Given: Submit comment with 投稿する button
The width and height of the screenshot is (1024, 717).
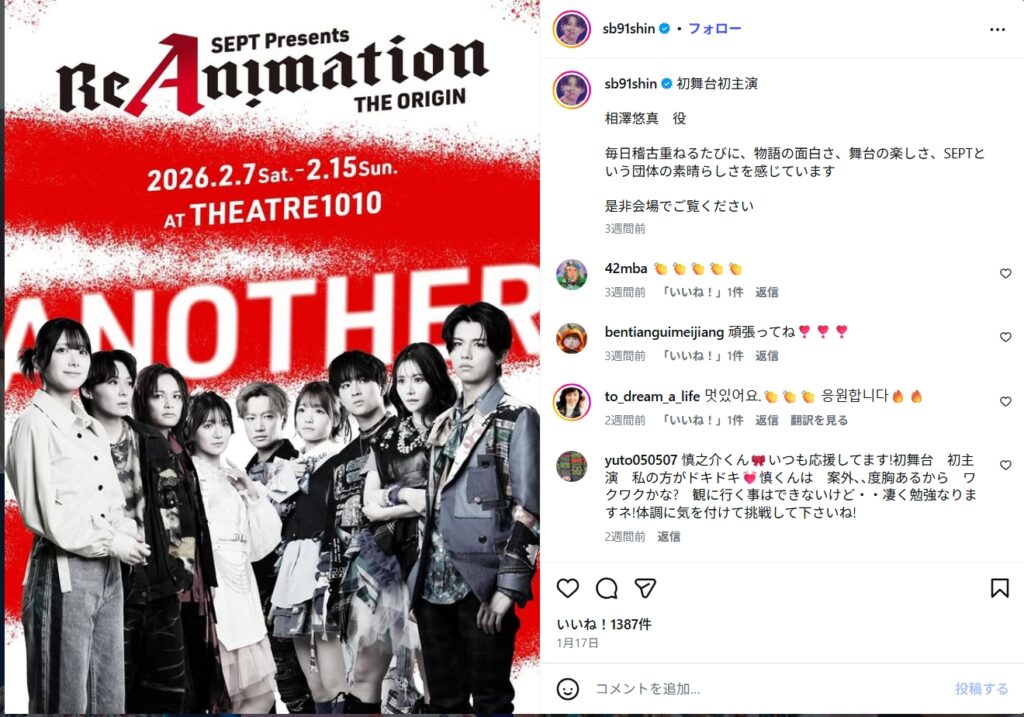Looking at the screenshot, I should [x=981, y=688].
